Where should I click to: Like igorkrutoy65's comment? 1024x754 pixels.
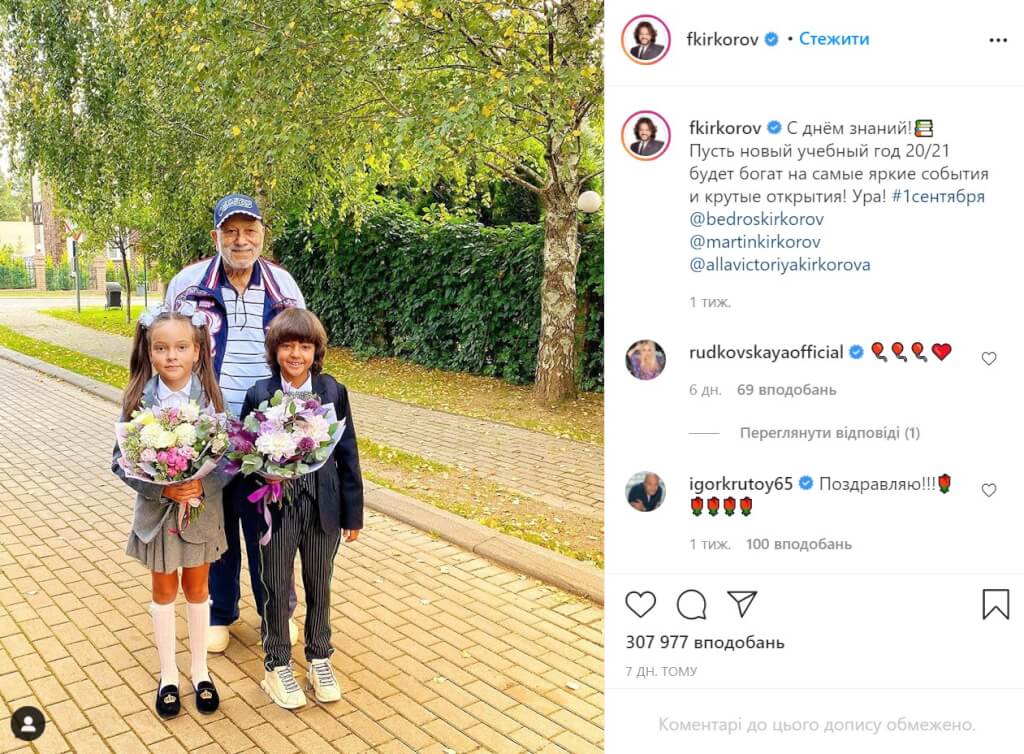click(x=989, y=490)
